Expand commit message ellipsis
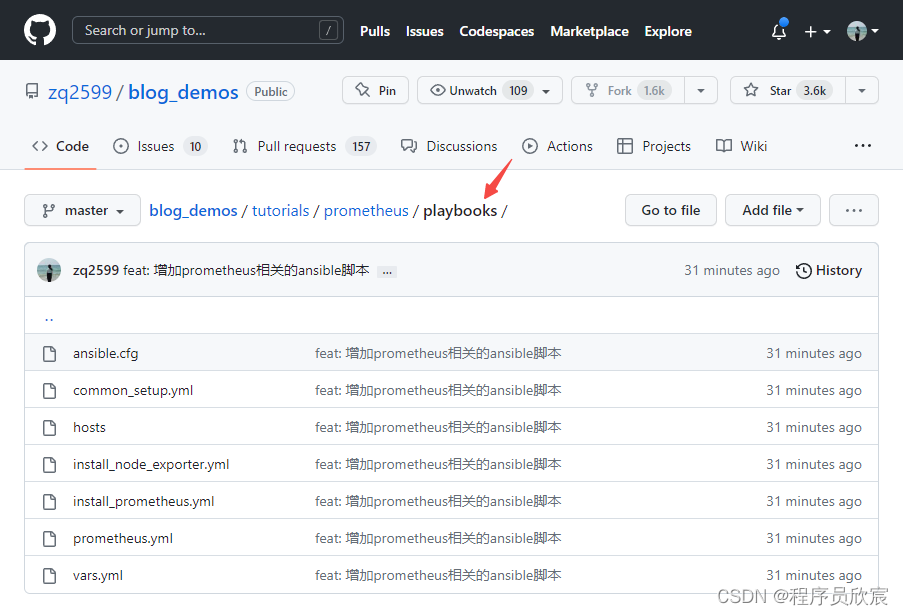 pyautogui.click(x=387, y=272)
